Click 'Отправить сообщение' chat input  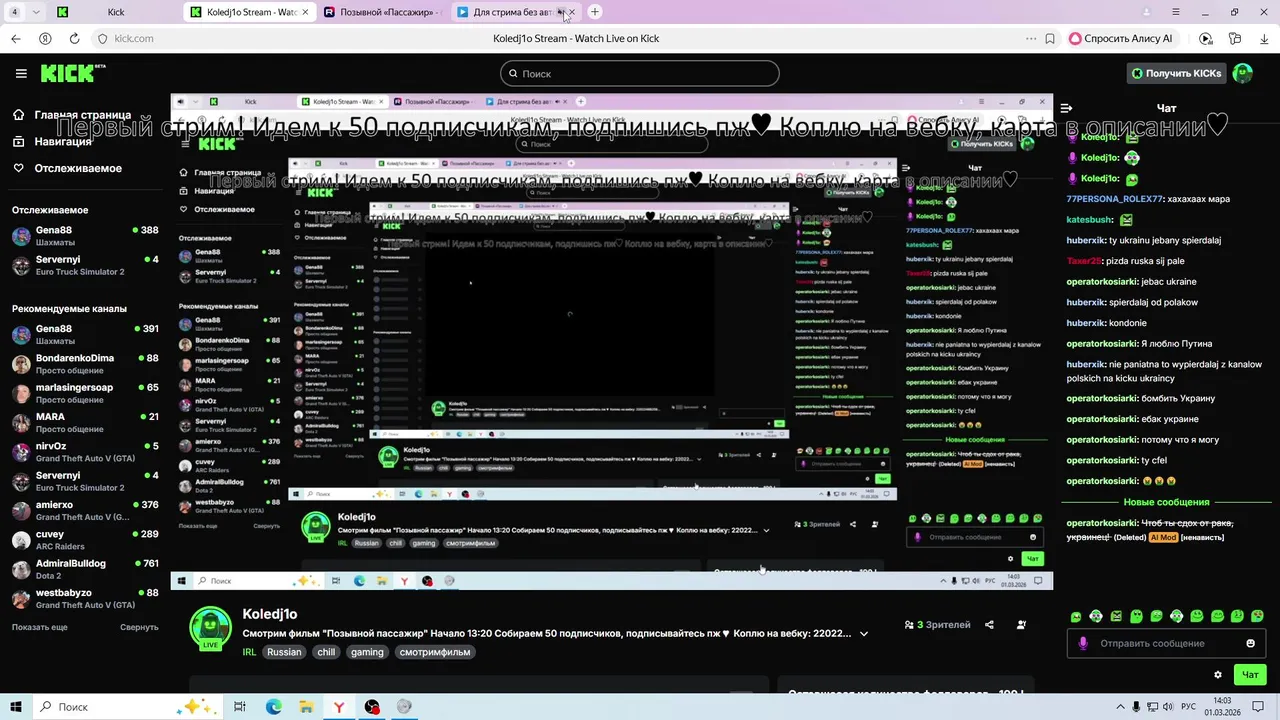coord(1166,643)
